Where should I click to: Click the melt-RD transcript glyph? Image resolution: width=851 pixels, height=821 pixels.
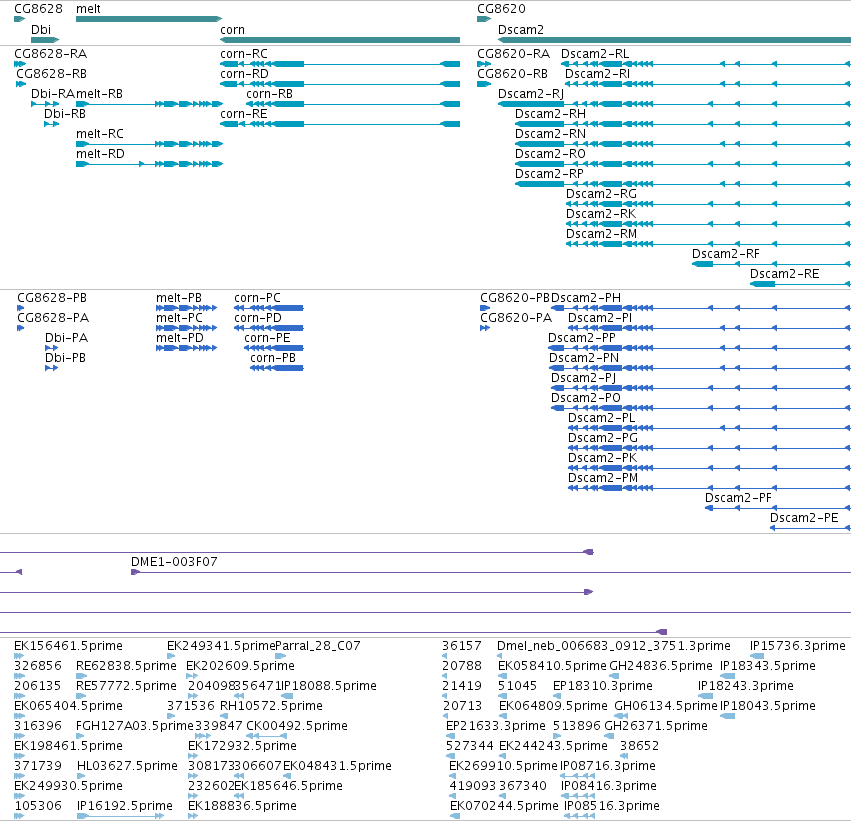[149, 164]
